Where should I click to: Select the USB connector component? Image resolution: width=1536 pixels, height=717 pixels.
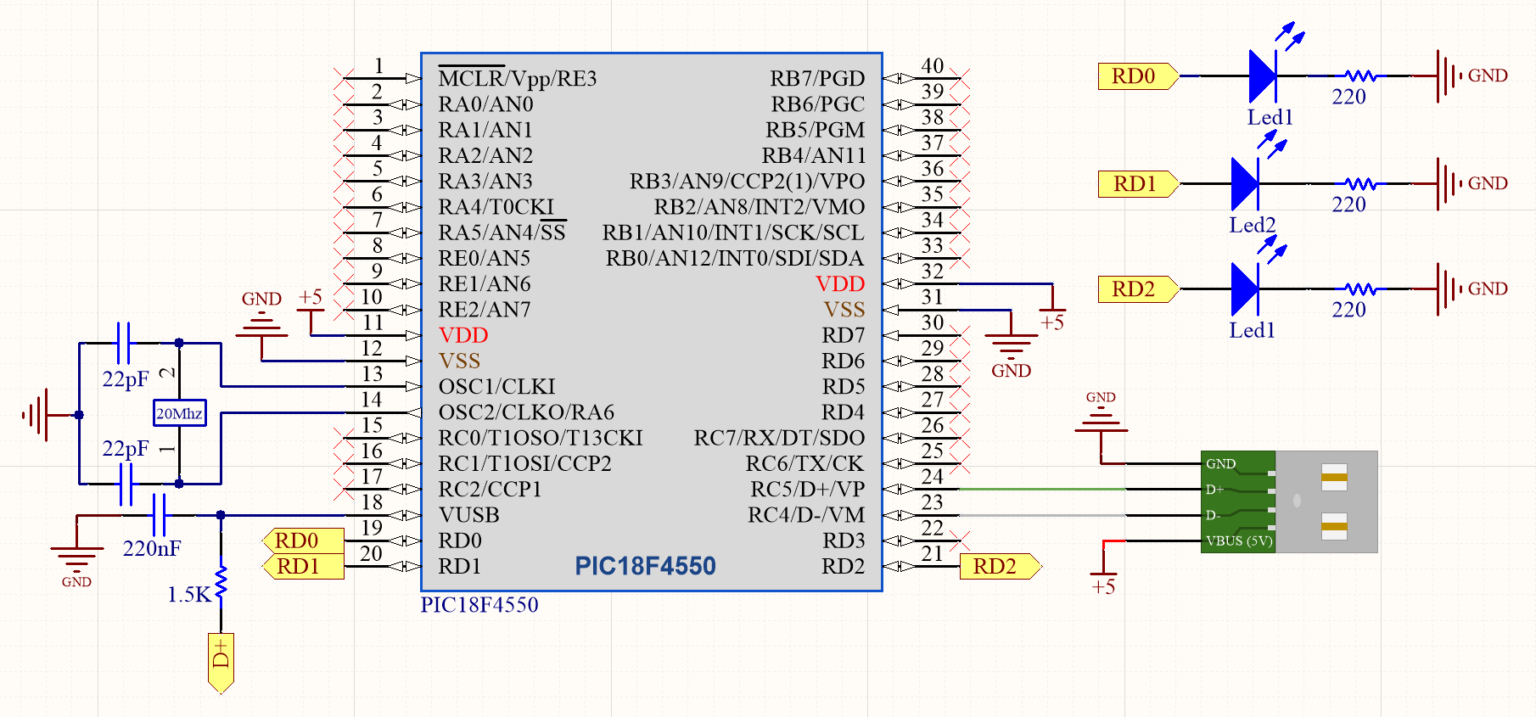(x=1290, y=502)
